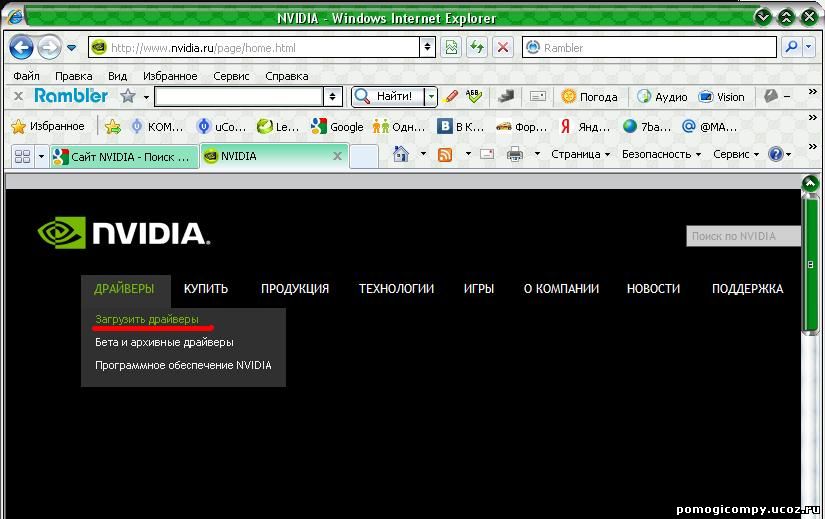
Task: Click the add to favorites bar star icon
Action: click(x=113, y=126)
